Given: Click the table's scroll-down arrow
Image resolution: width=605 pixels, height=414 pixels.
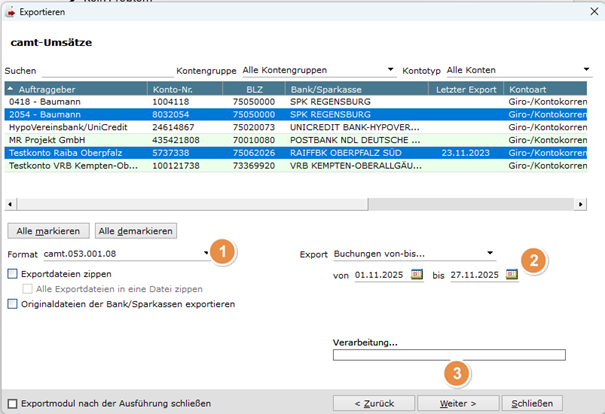Looking at the screenshot, I should click(x=589, y=187).
